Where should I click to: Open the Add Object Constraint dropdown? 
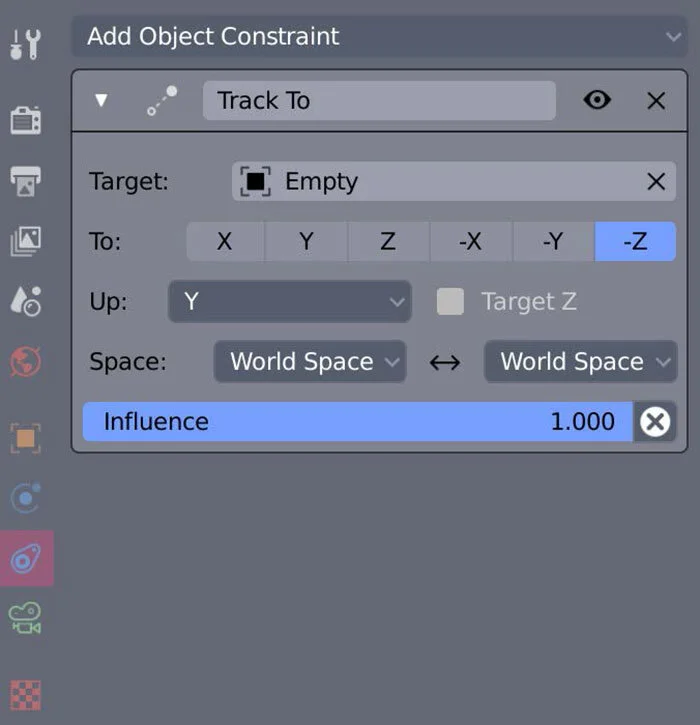click(379, 37)
